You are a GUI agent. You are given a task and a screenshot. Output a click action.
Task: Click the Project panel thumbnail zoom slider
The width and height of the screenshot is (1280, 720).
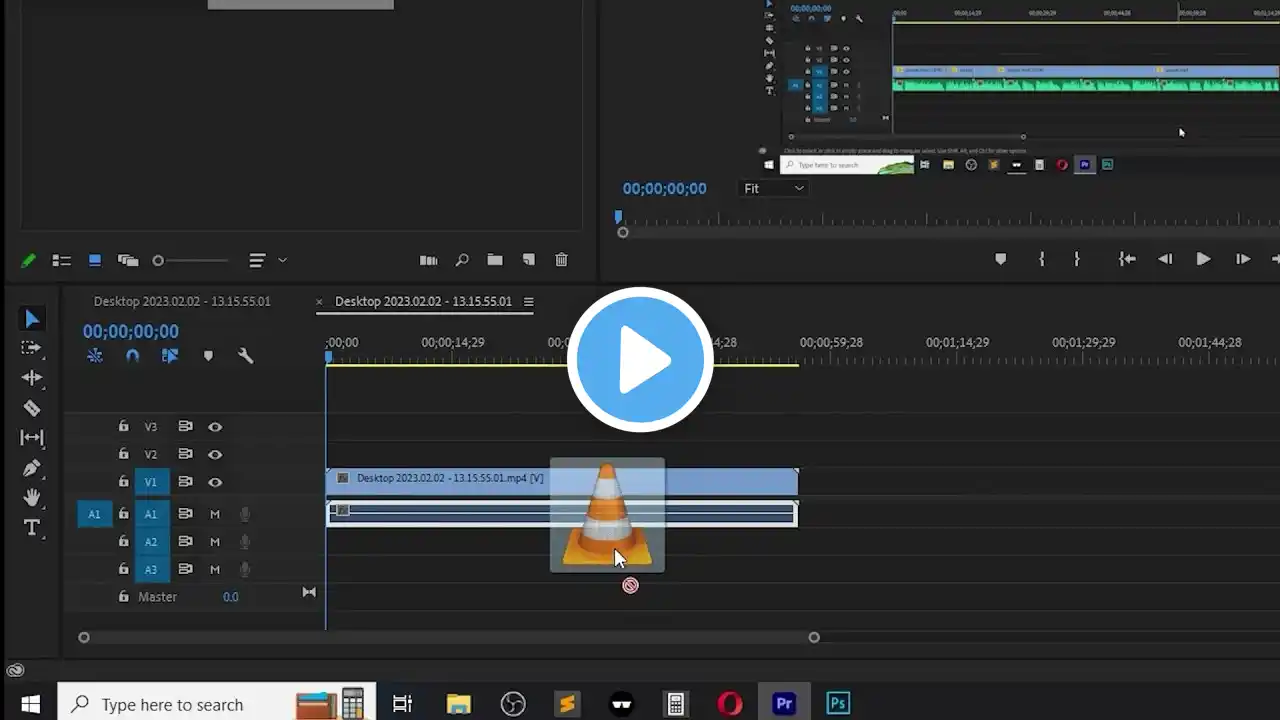click(190, 260)
